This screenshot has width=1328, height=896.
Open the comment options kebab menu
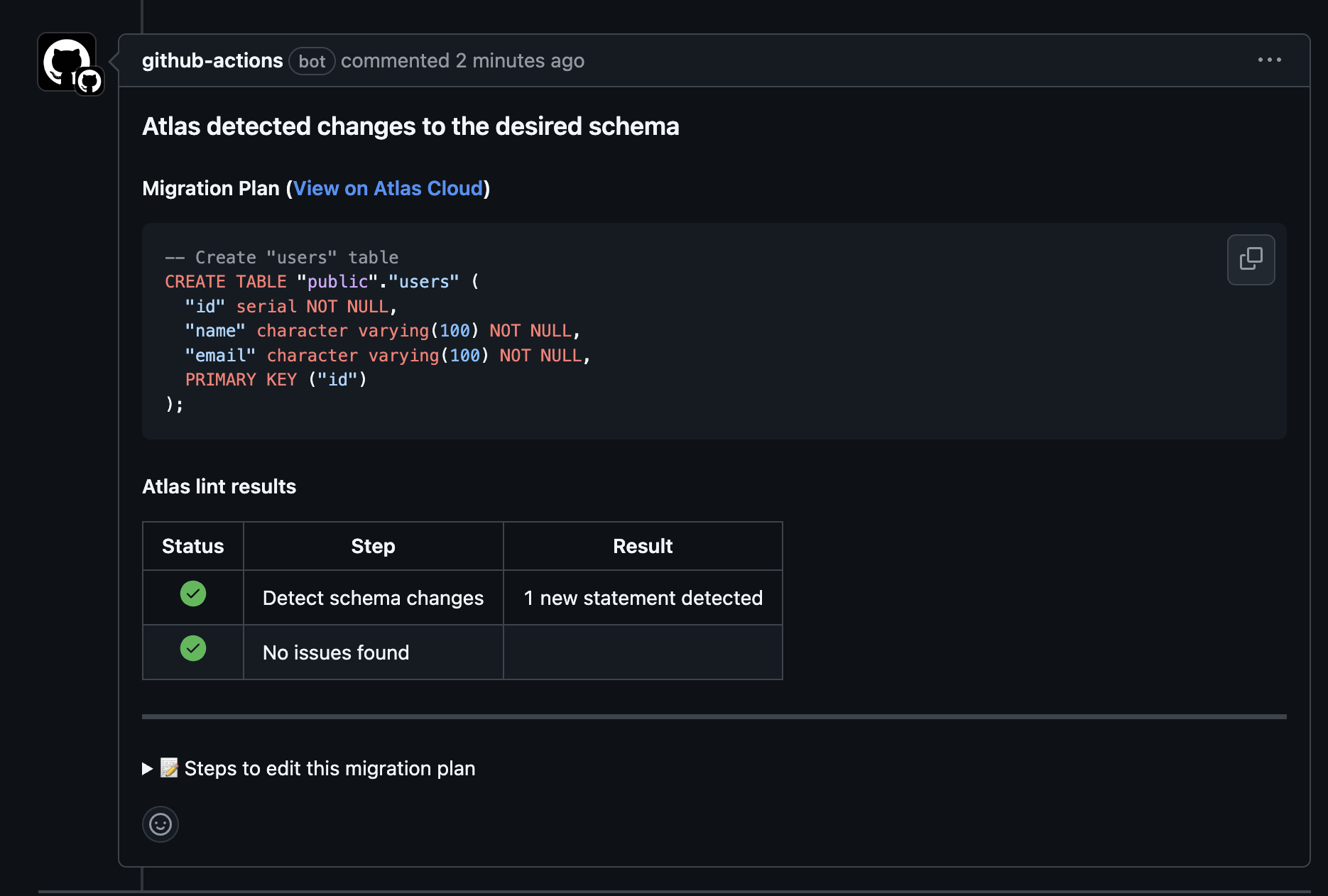click(x=1269, y=60)
